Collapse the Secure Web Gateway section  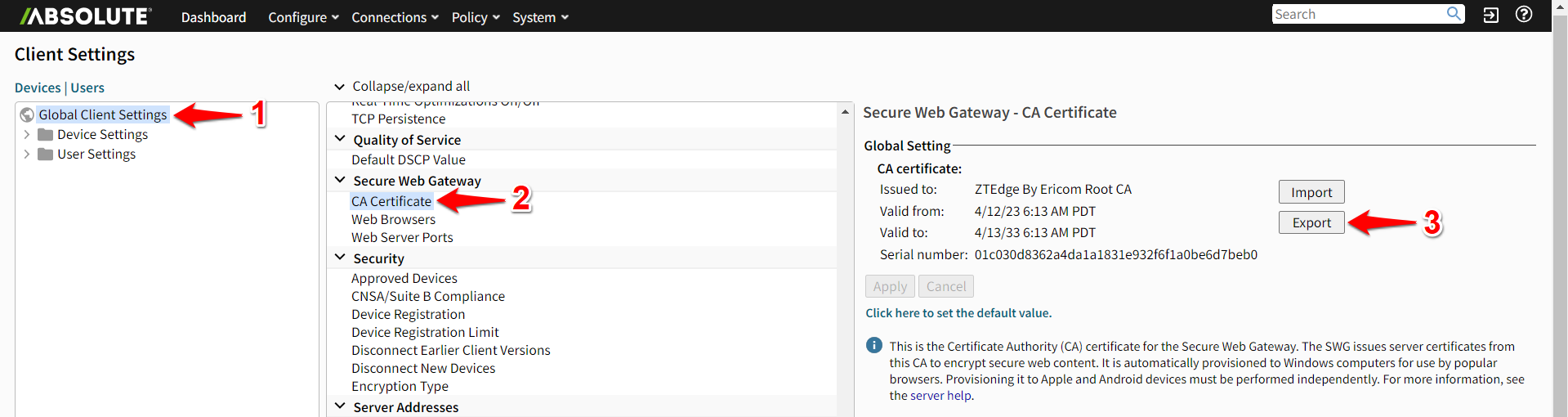[x=340, y=181]
